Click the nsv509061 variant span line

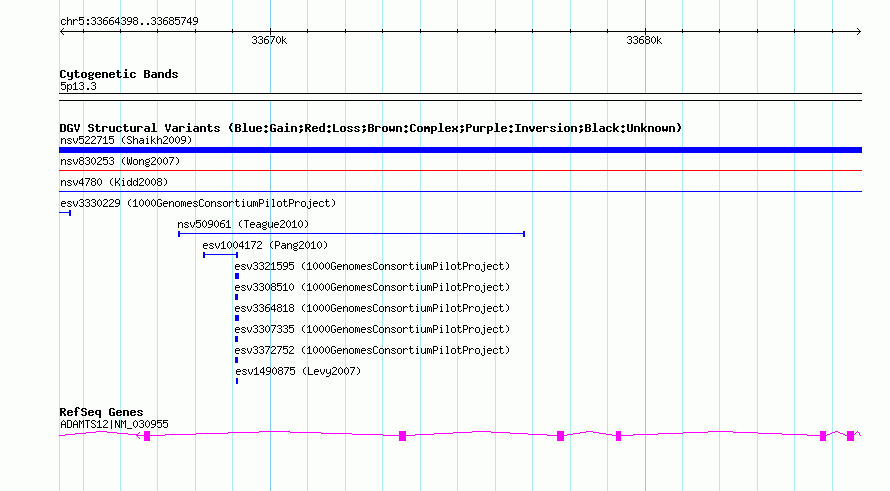pos(351,234)
